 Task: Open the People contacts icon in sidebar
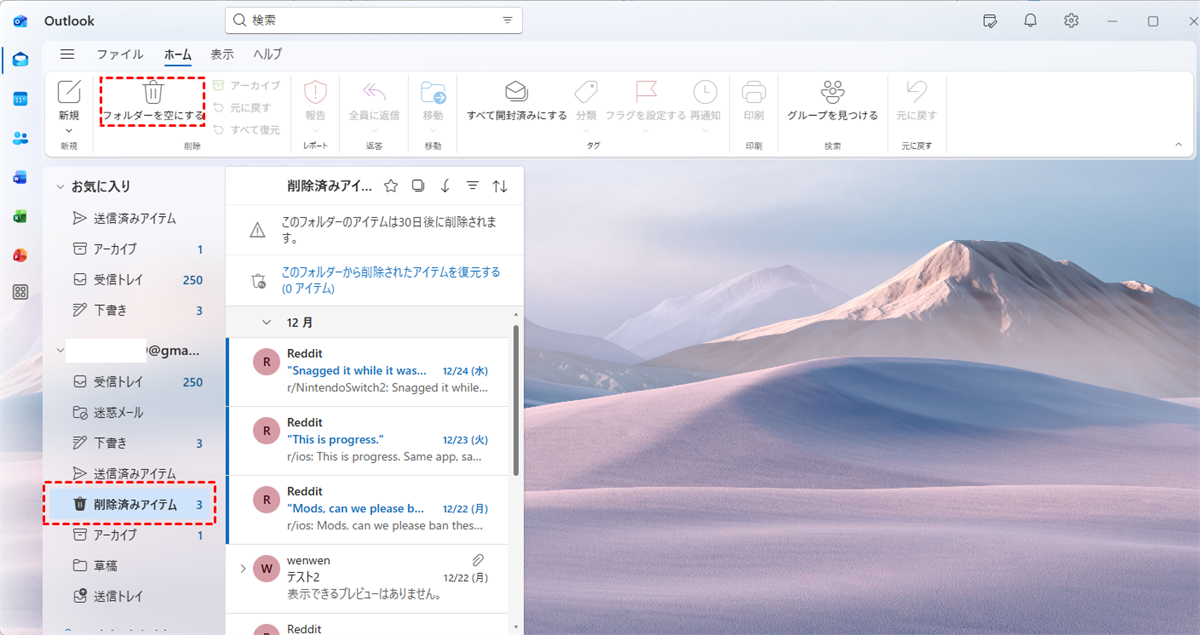pyautogui.click(x=20, y=138)
